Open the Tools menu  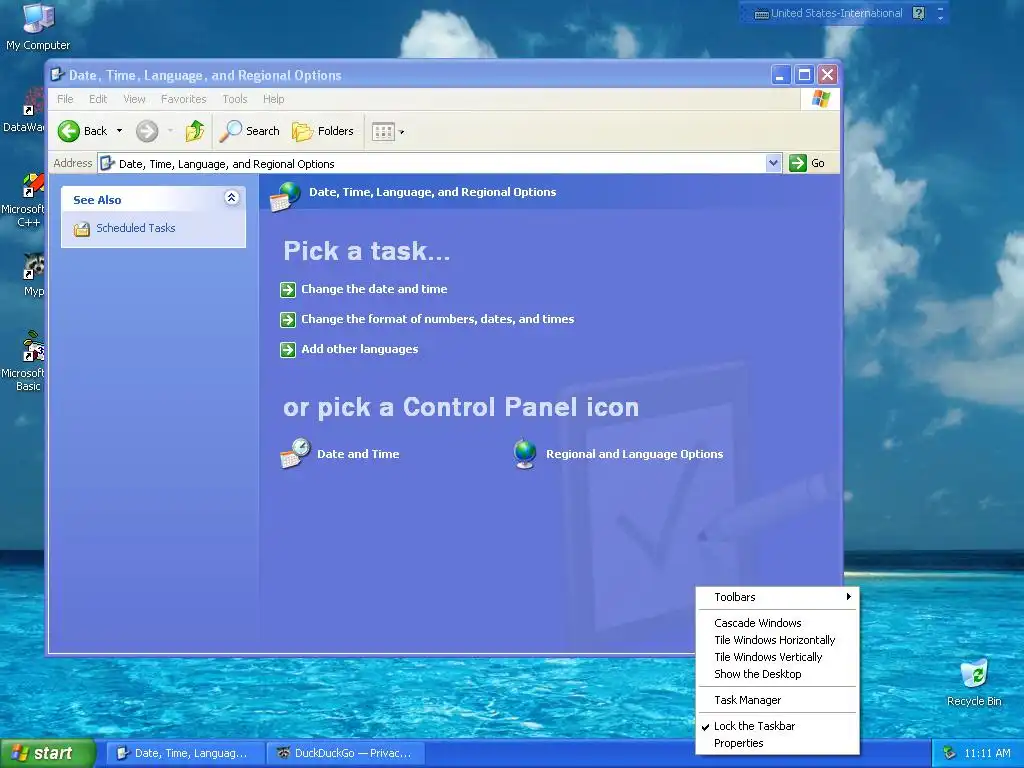pyautogui.click(x=234, y=99)
